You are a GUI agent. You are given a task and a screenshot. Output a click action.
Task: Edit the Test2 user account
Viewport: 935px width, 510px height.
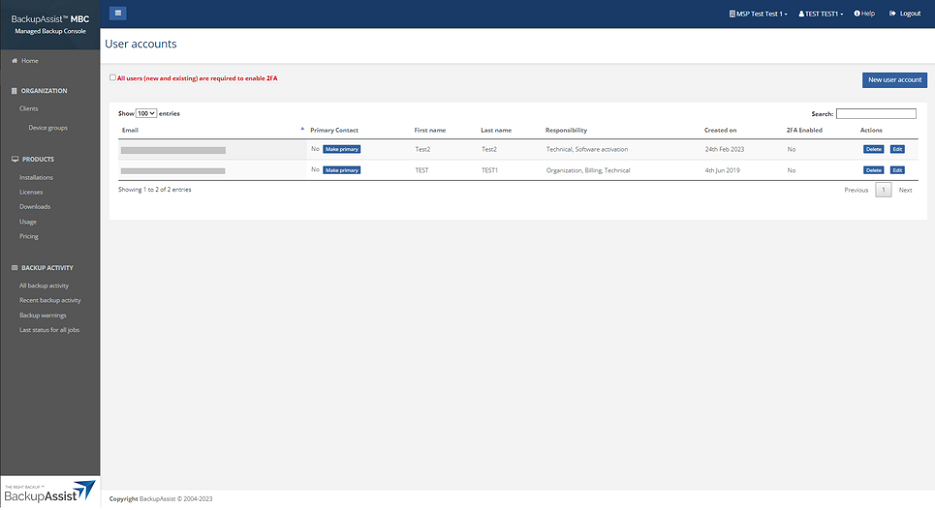coord(897,149)
